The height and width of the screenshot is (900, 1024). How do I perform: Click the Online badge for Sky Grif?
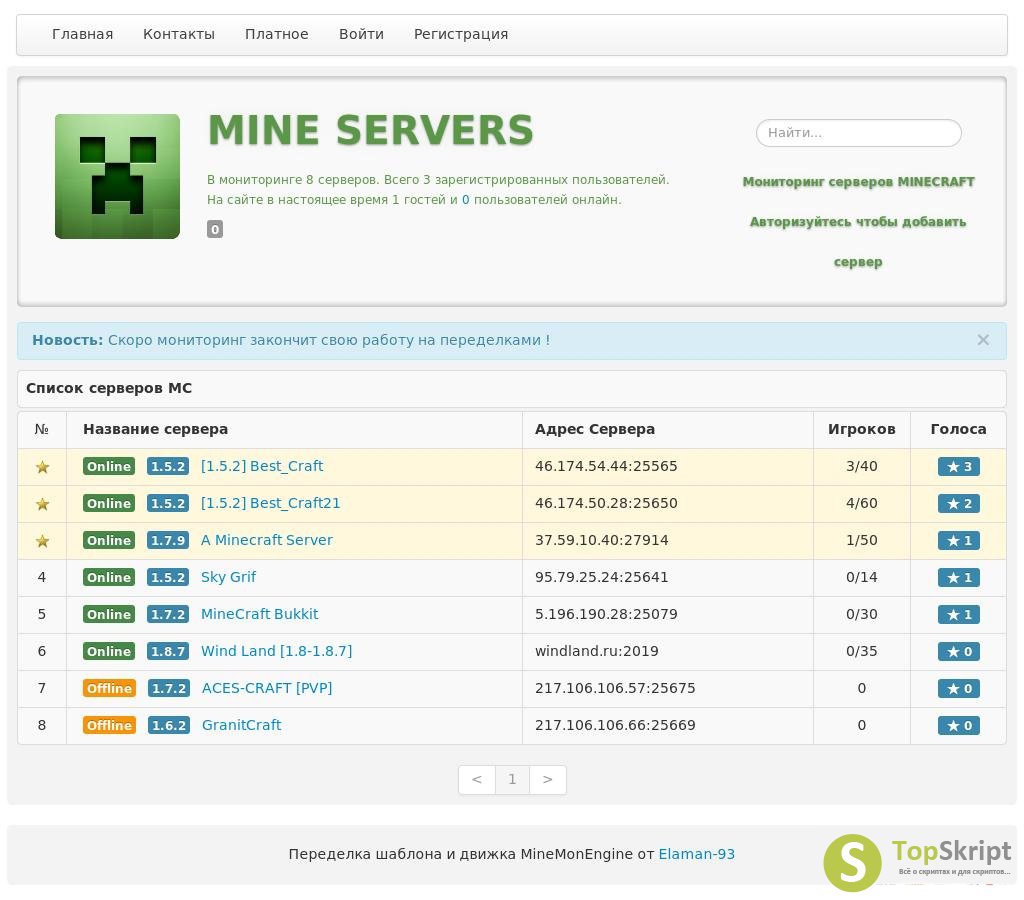(109, 577)
